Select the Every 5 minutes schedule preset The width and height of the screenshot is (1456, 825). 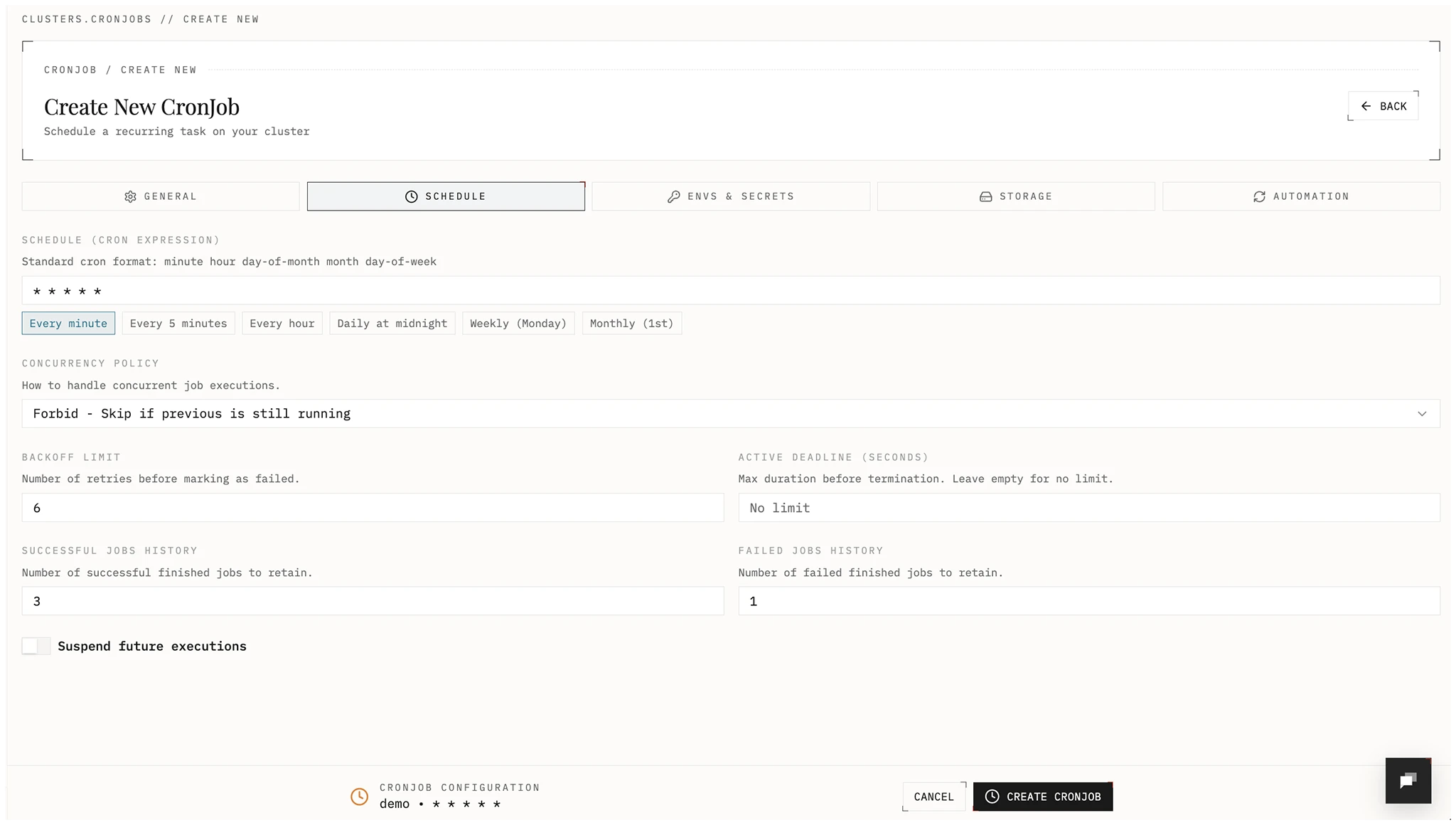178,323
